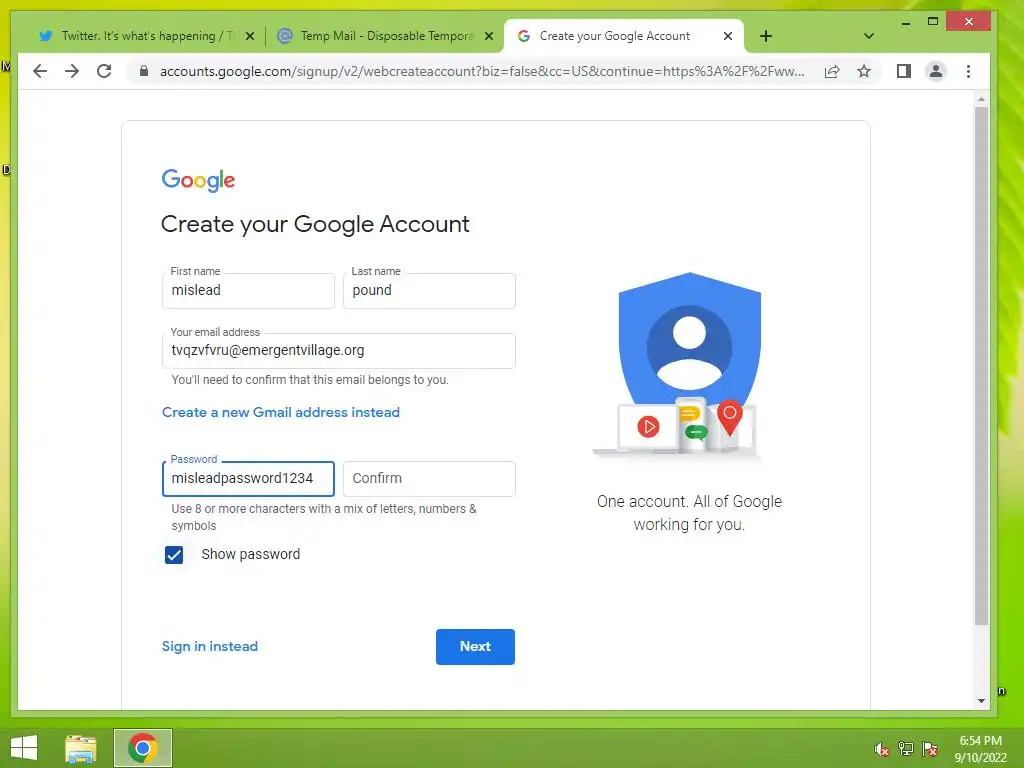Image resolution: width=1024 pixels, height=768 pixels.
Task: Click text 'One account. All of Google'
Action: click(689, 502)
